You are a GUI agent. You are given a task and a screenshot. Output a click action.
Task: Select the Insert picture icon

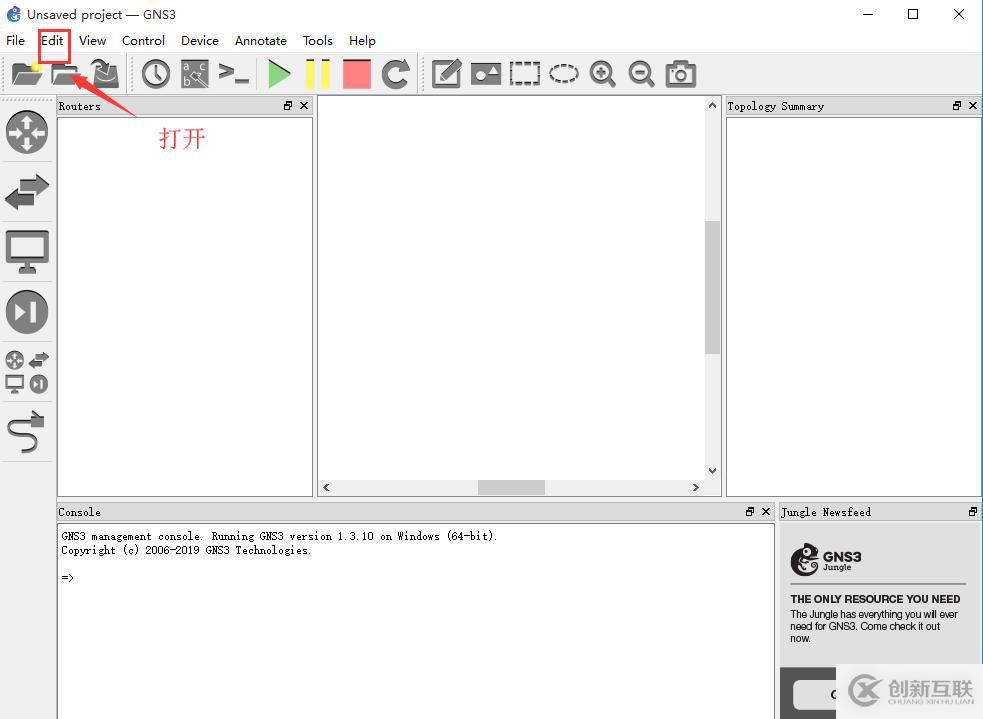click(486, 74)
